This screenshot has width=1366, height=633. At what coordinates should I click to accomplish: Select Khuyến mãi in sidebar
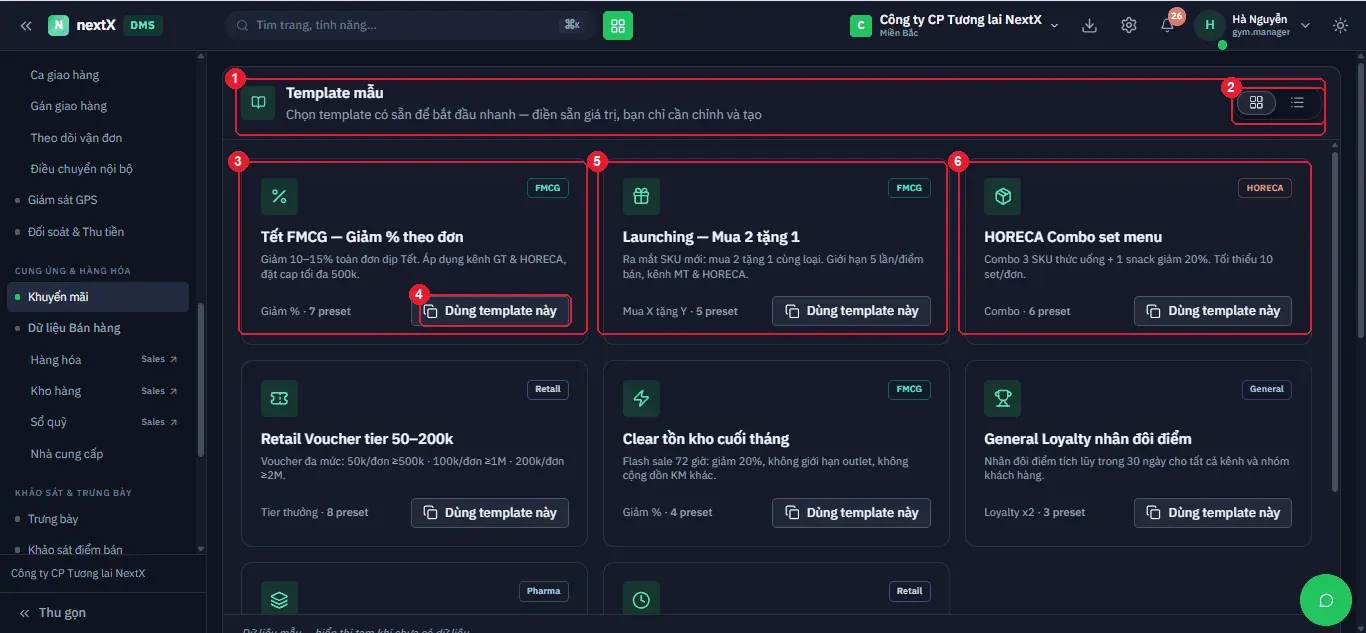click(x=98, y=297)
